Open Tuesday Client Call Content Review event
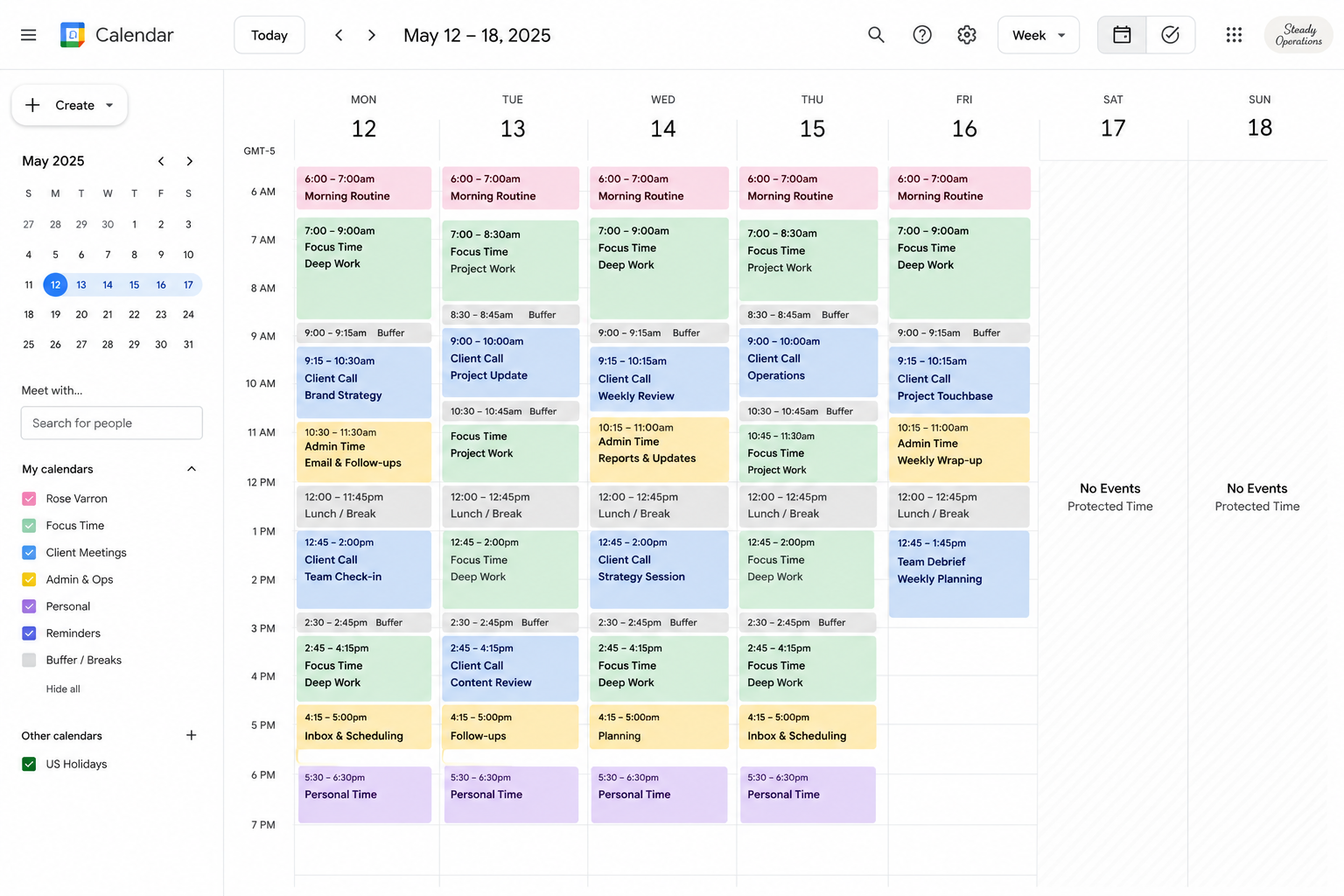The height and width of the screenshot is (896, 1344). click(511, 668)
